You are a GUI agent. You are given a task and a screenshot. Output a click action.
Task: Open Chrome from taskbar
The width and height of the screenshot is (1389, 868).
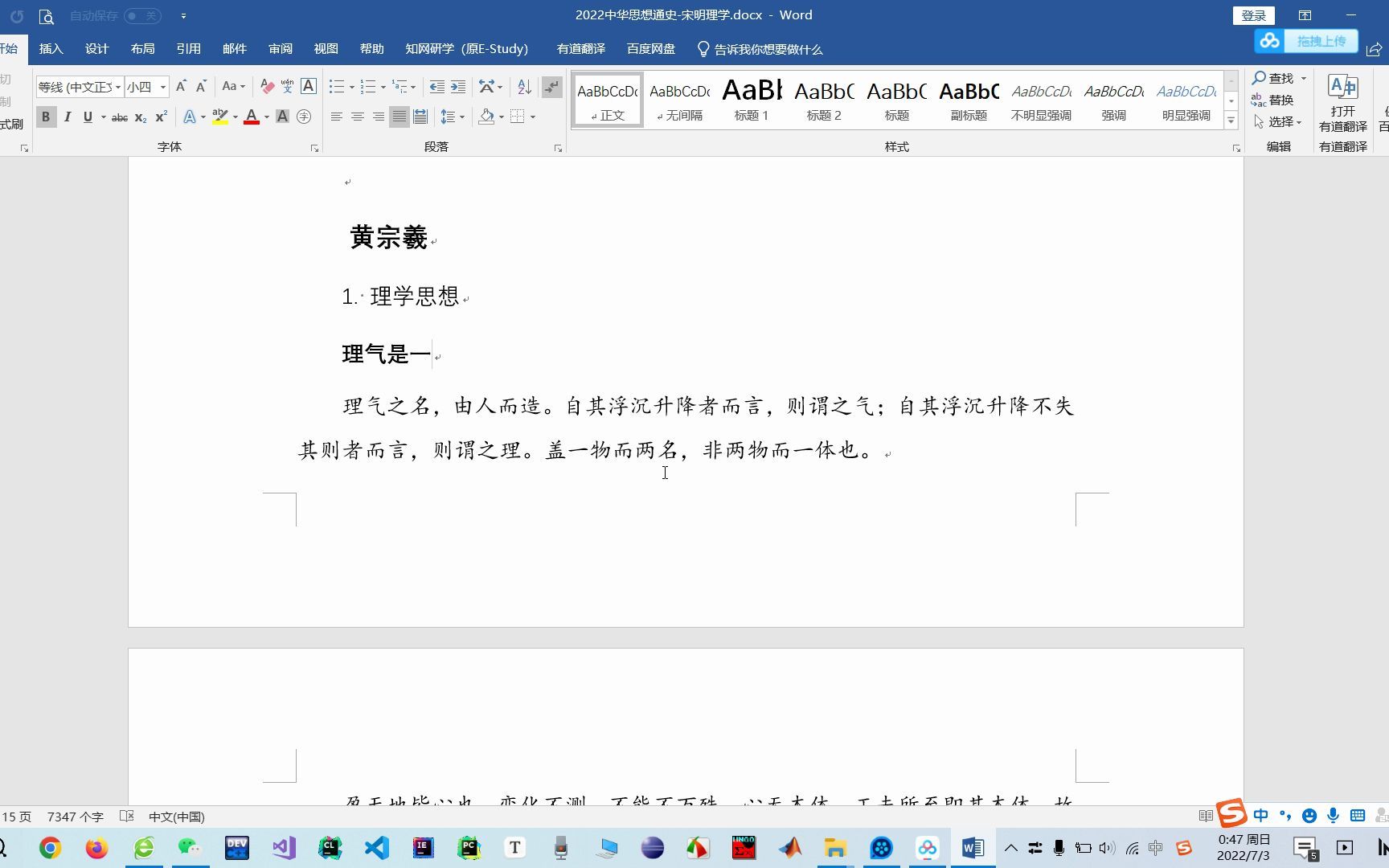pos(50,848)
